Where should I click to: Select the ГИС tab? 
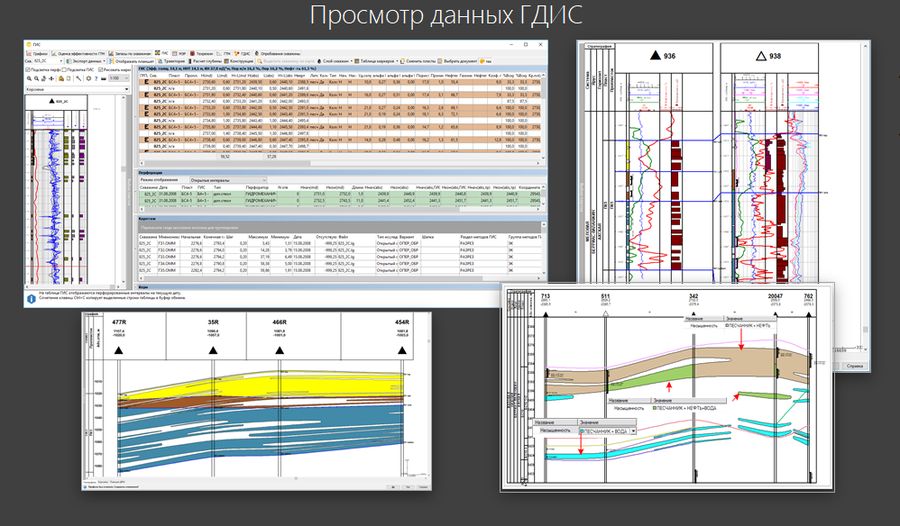pyautogui.click(x=162, y=53)
